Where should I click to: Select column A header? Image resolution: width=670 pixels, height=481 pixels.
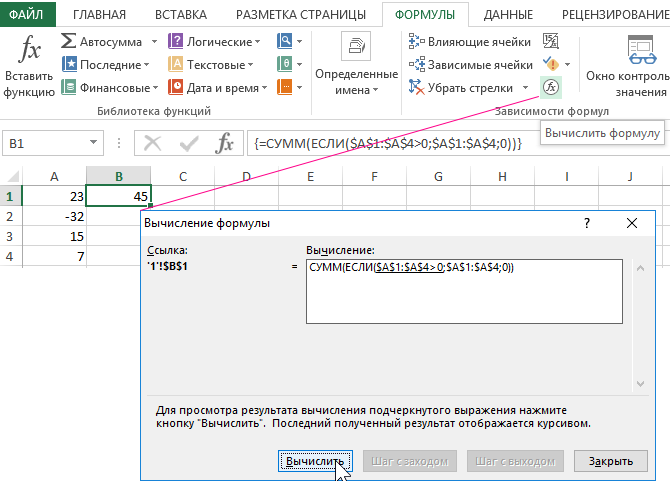pos(54,176)
